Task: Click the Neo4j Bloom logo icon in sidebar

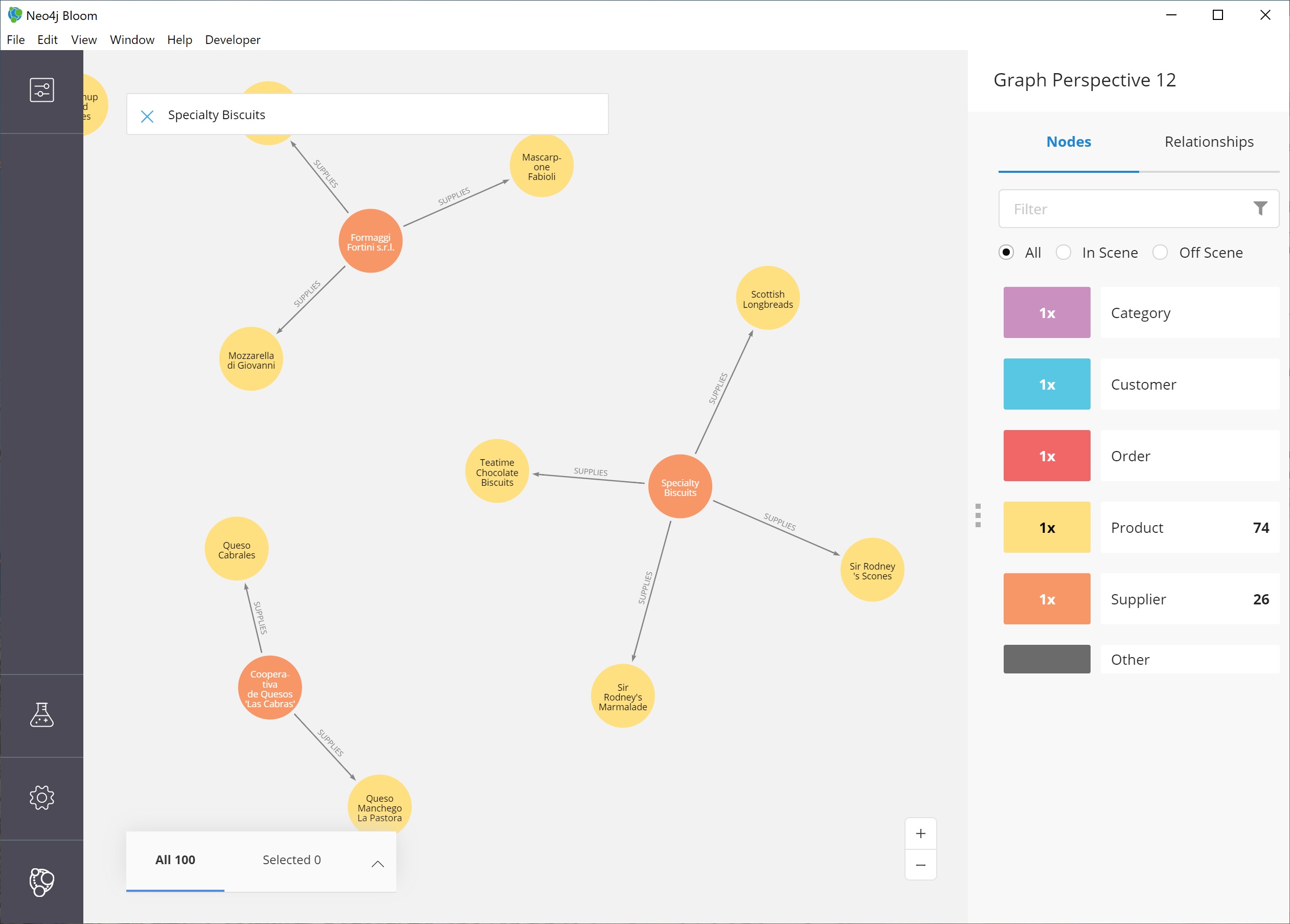Action: click(41, 882)
